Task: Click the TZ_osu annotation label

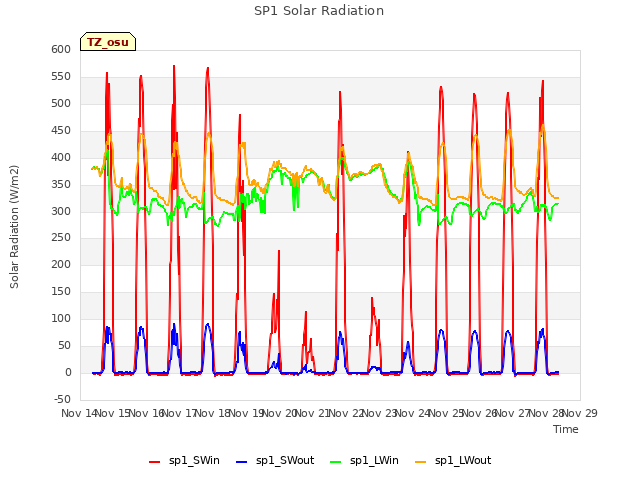Action: [108, 42]
